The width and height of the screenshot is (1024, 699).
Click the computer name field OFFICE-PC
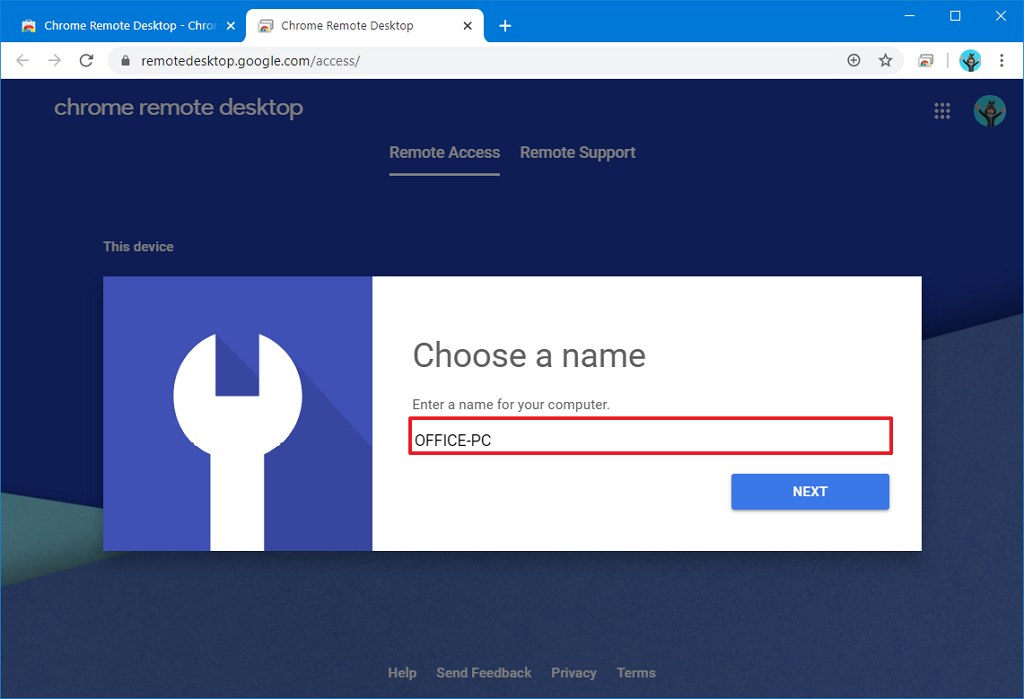point(650,436)
